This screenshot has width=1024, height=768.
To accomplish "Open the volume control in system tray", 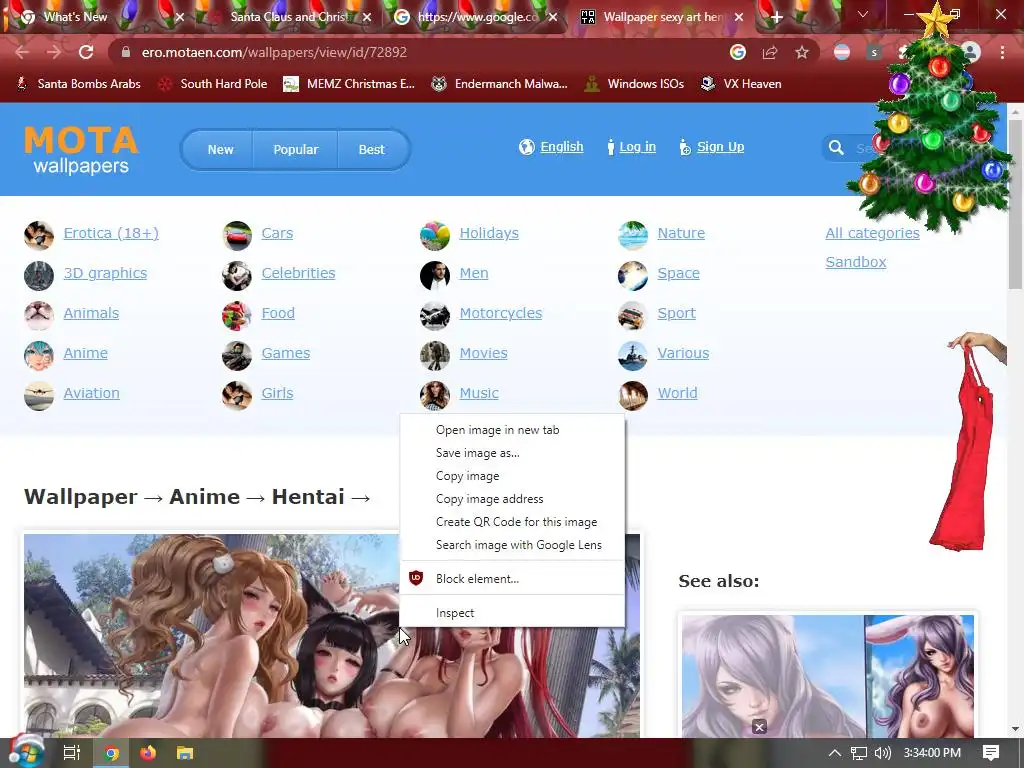I will 882,753.
